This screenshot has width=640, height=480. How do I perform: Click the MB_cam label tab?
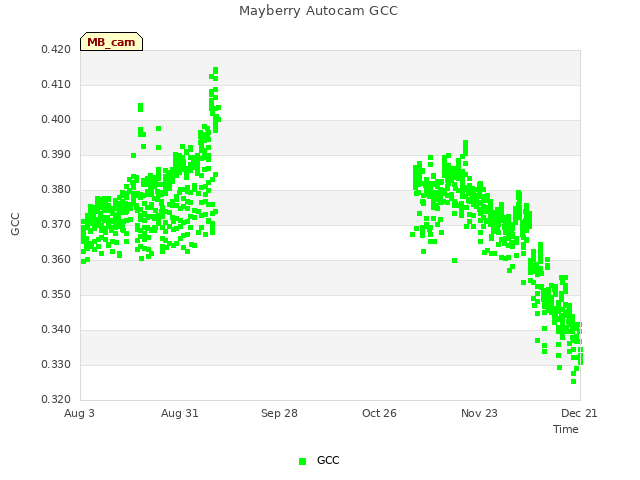coord(111,42)
